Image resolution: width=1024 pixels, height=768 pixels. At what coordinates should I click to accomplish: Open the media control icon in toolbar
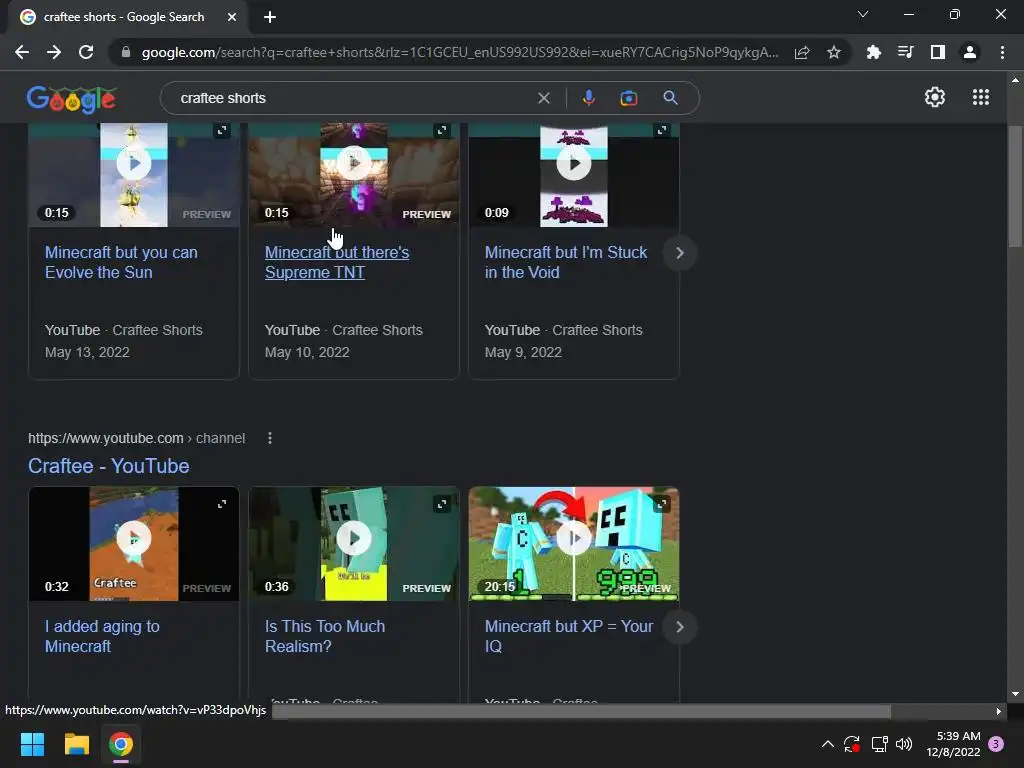click(905, 52)
